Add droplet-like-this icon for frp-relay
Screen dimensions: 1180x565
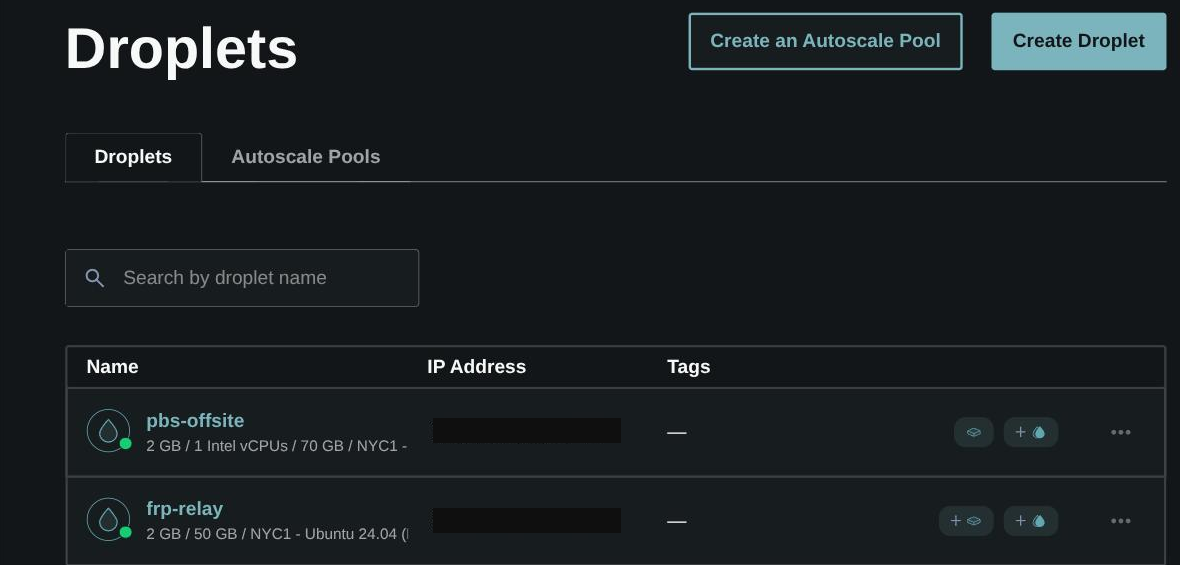[1031, 521]
